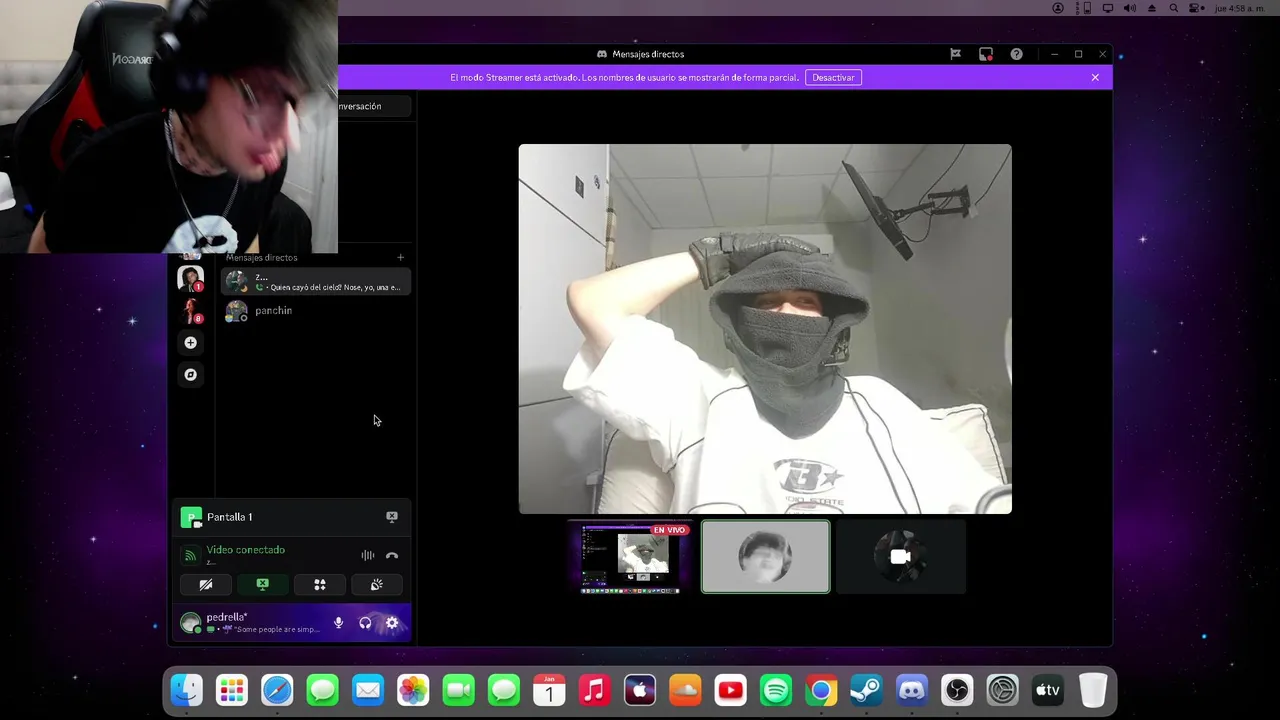The width and height of the screenshot is (1280, 720).
Task: Open the server icon with notification badge 1
Action: pyautogui.click(x=190, y=278)
